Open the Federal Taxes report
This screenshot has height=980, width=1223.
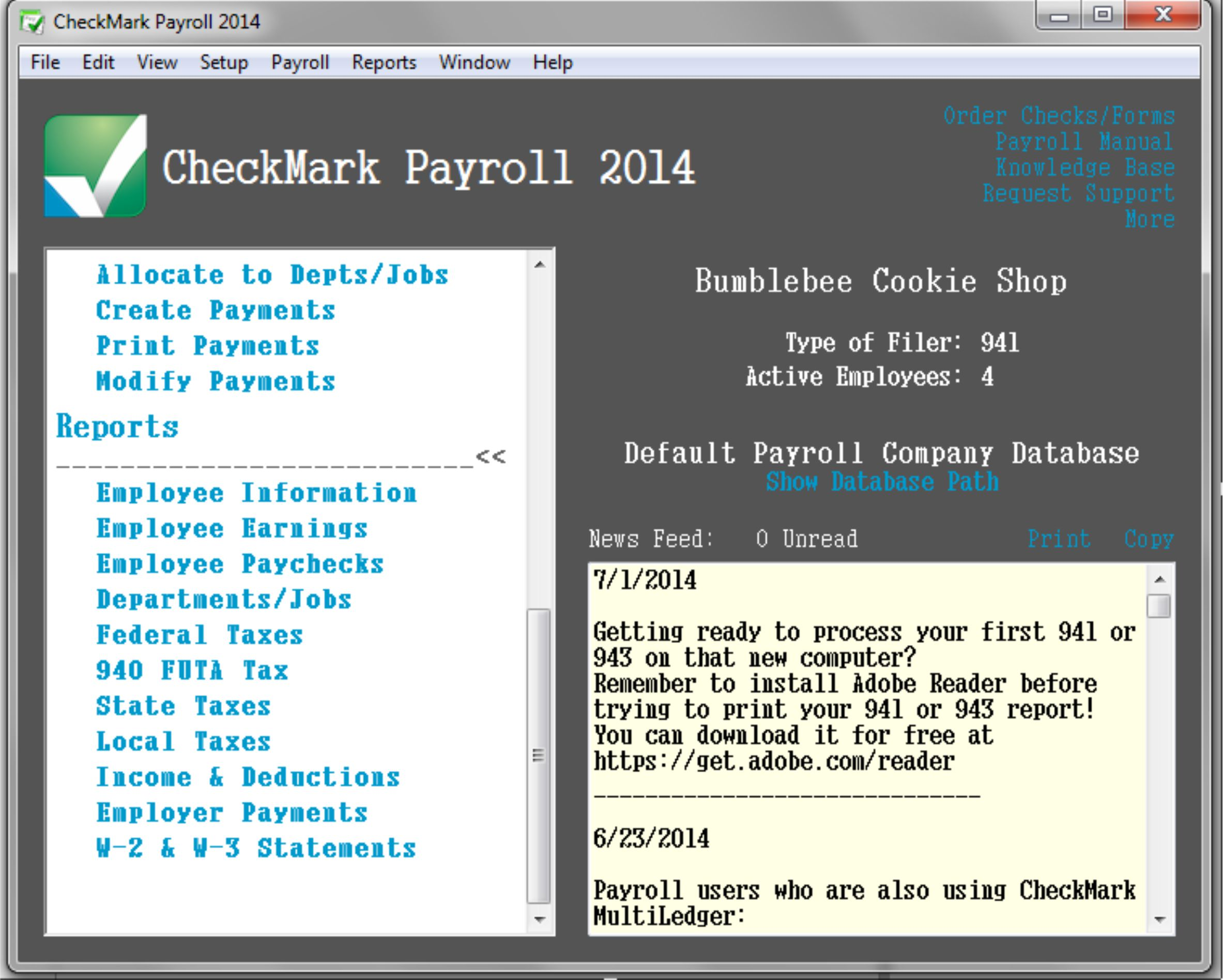[x=199, y=635]
